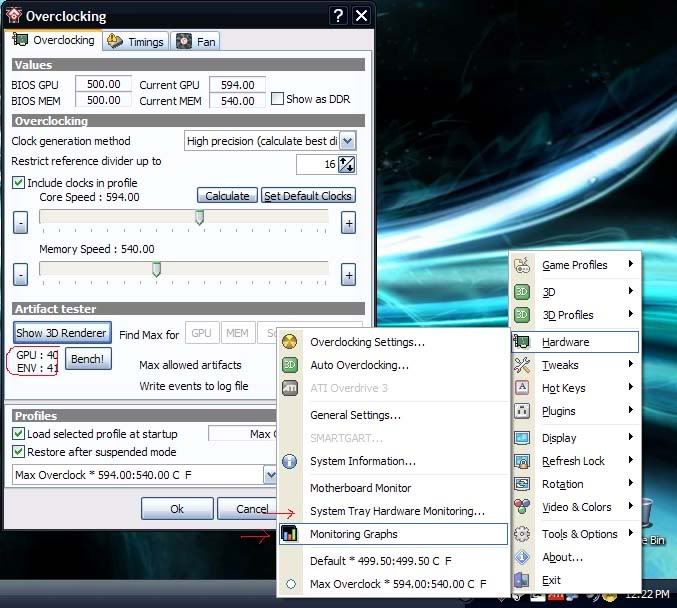677x608 pixels.
Task: Click the Bench! button
Action: pos(88,358)
